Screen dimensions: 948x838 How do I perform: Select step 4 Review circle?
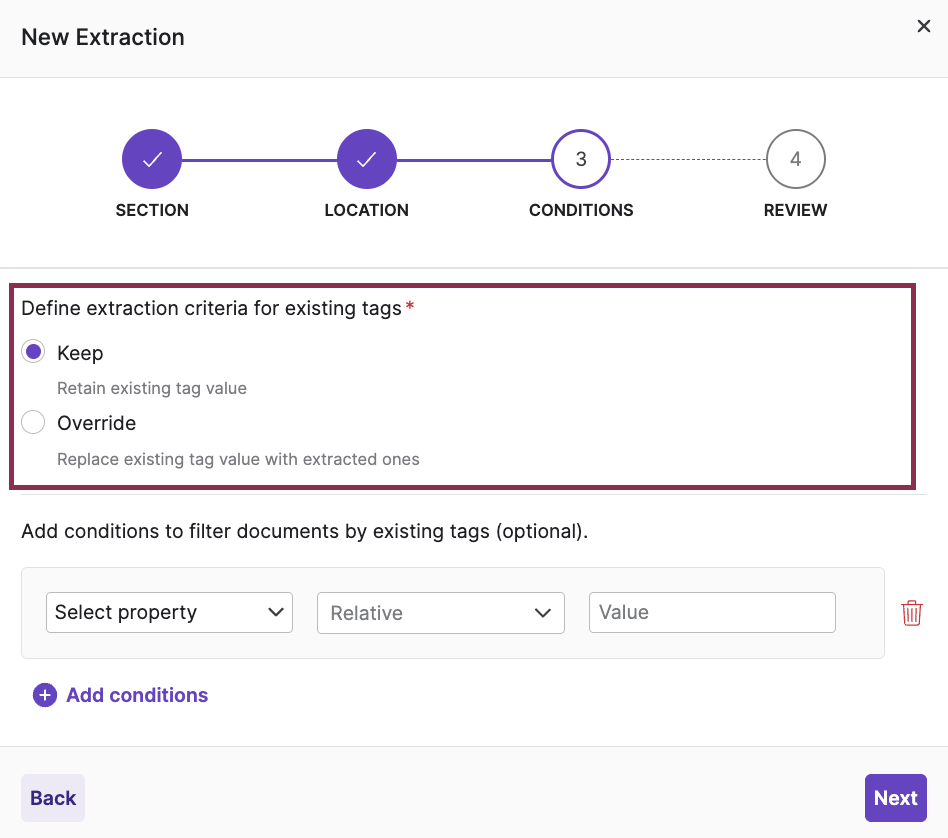796,159
